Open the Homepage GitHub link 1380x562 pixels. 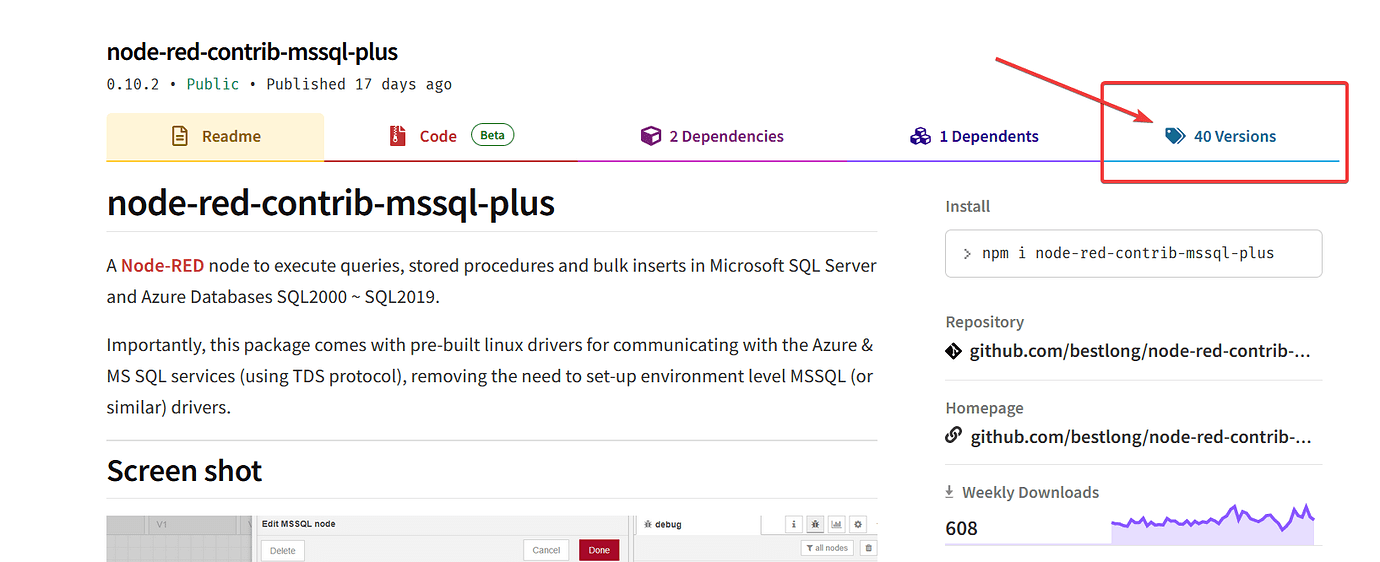1140,437
